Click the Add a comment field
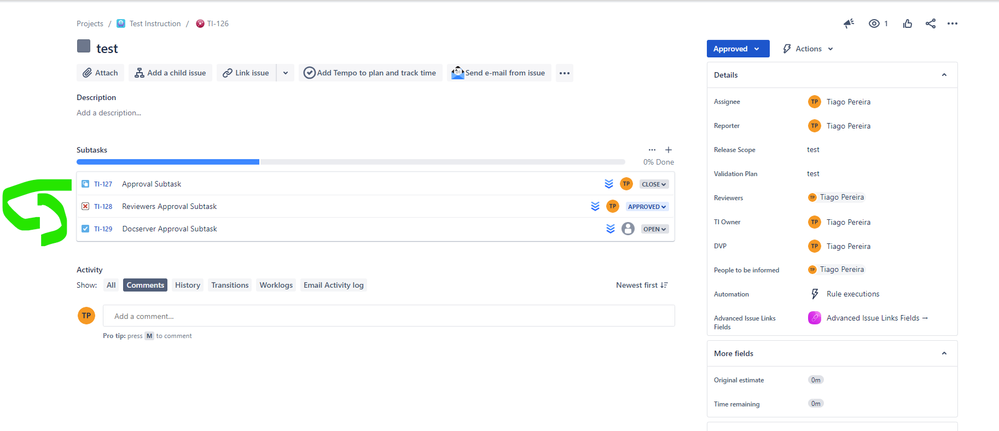The height and width of the screenshot is (431, 999). tap(389, 316)
